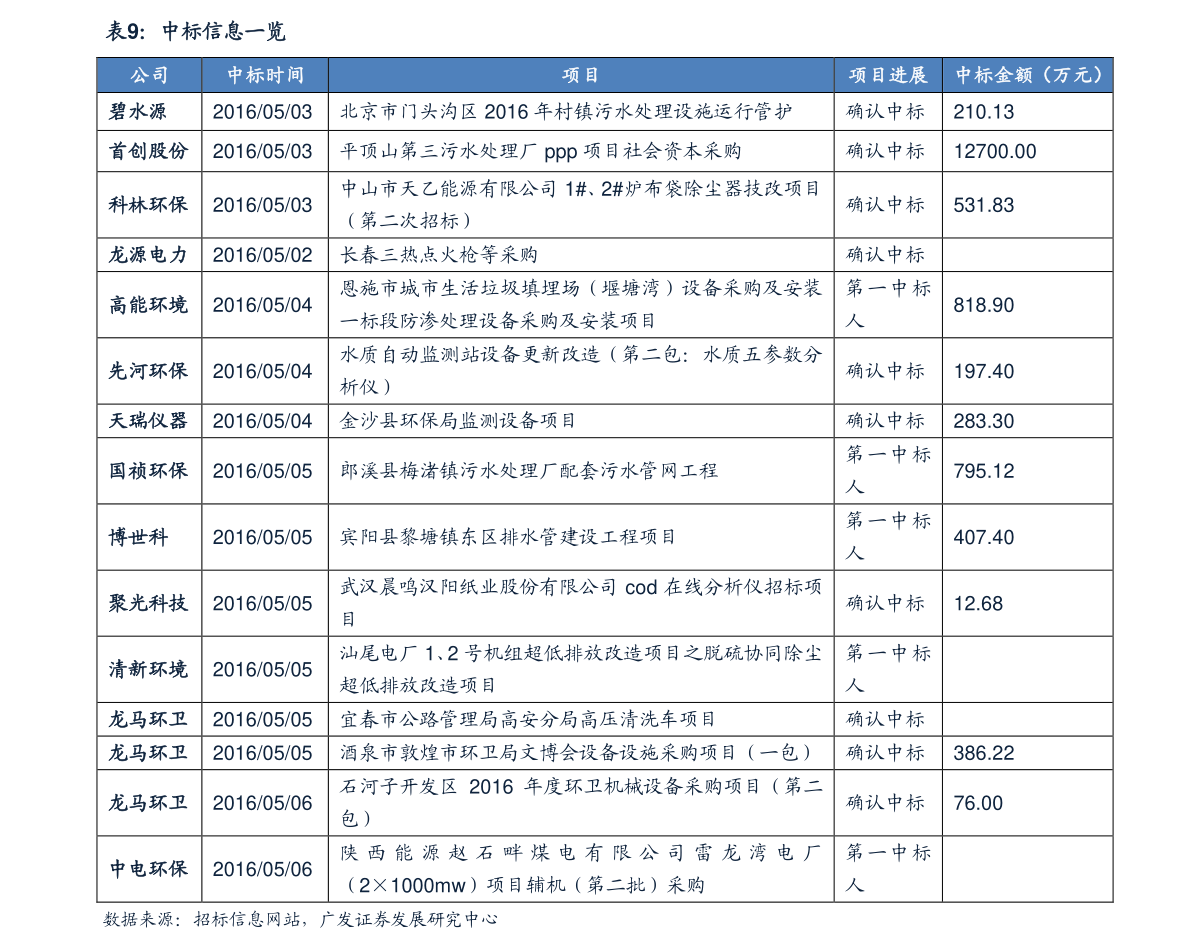Click the amount 283.30
The height and width of the screenshot is (951, 1191).
tap(984, 421)
